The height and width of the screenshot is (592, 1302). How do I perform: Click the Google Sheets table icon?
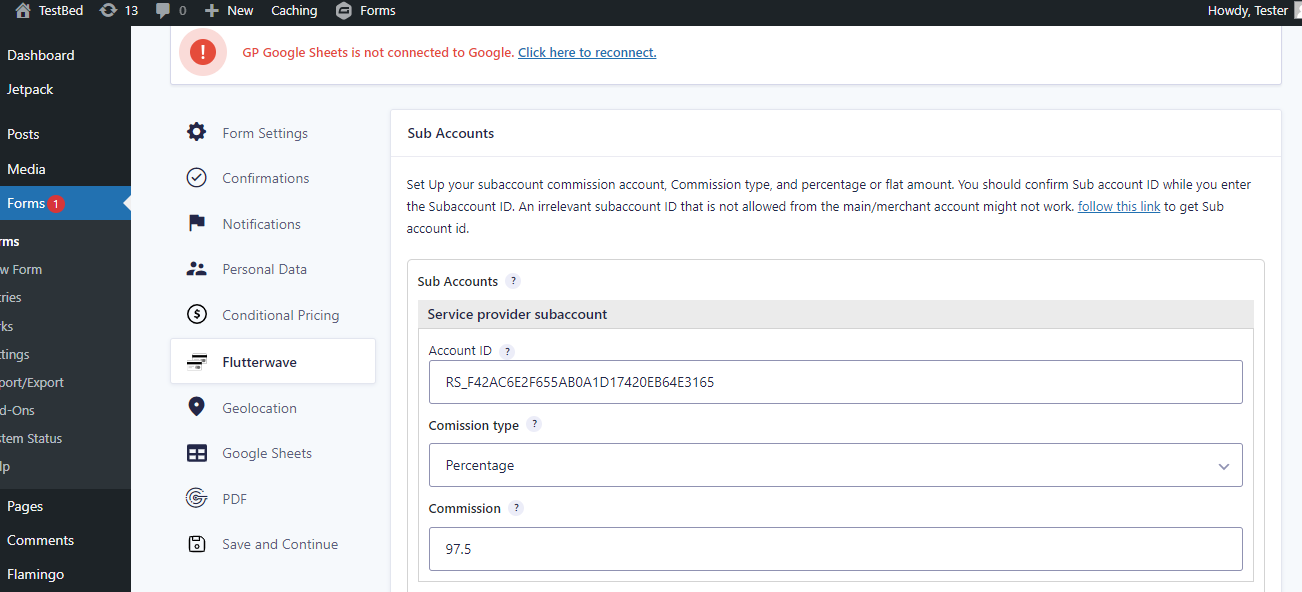pos(197,453)
